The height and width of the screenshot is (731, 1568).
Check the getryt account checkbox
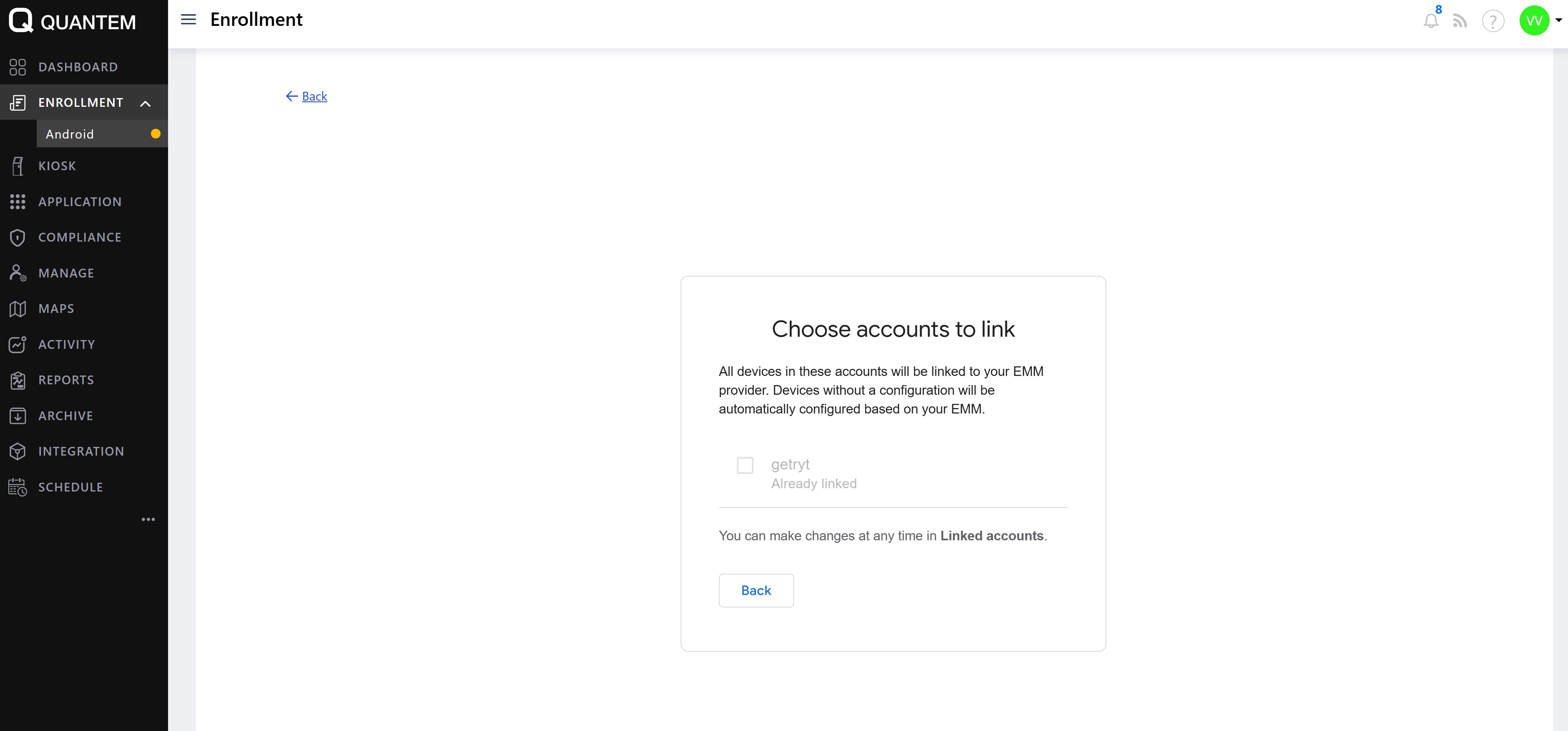pyautogui.click(x=745, y=465)
